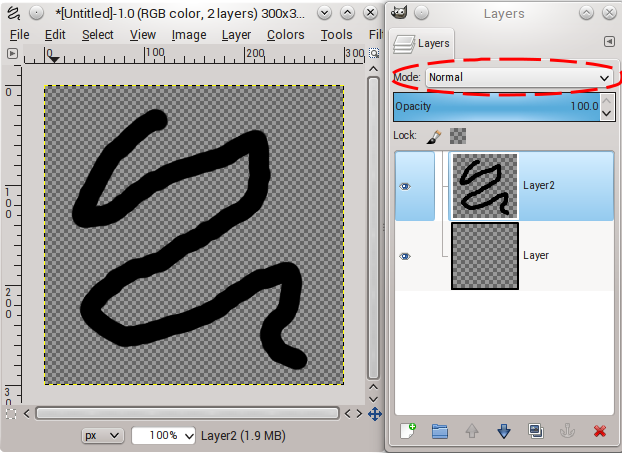Click the scroll up arrow above the vertical scrollbar
The image size is (622, 453).
[x=373, y=69]
